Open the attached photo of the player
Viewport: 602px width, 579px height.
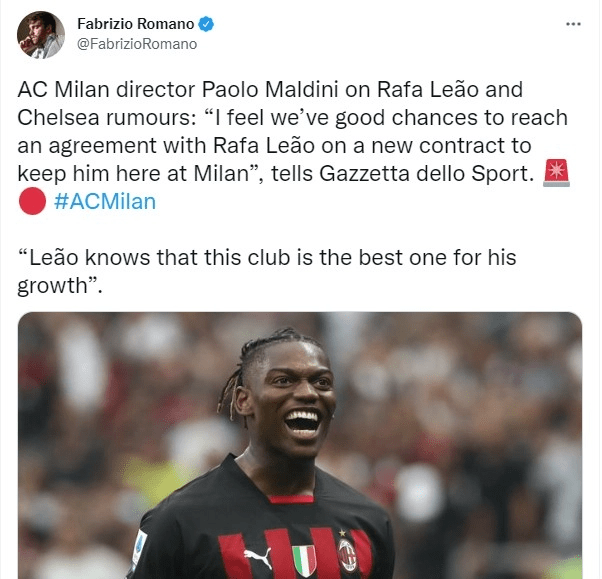tap(300, 445)
